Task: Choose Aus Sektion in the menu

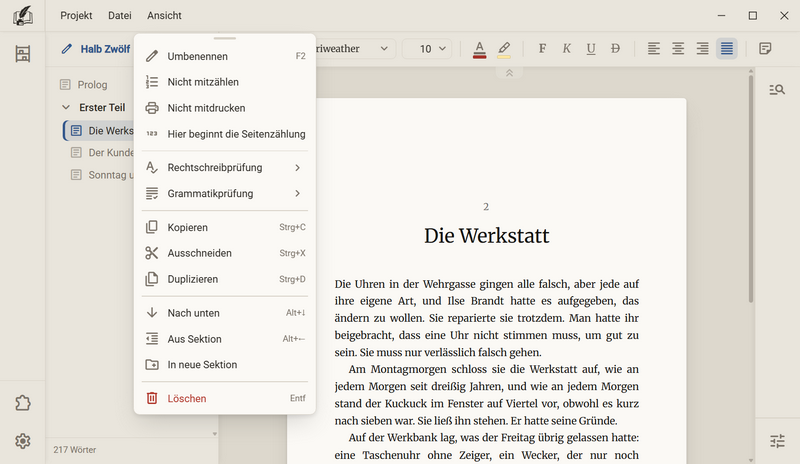Action: click(x=224, y=339)
